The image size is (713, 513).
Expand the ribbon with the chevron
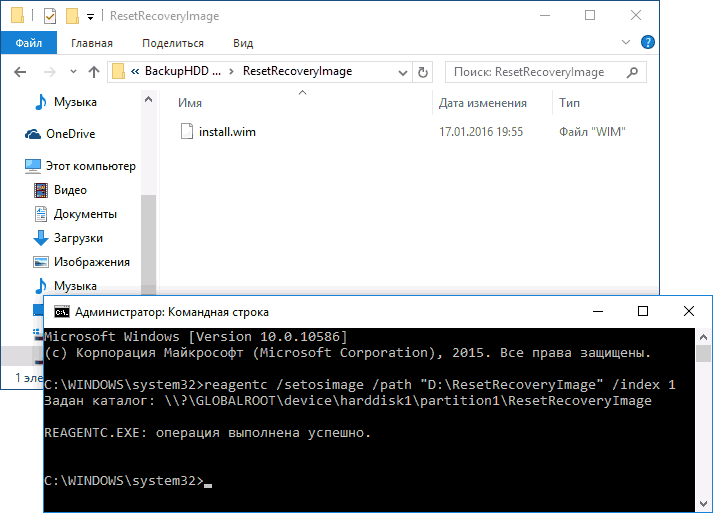[628, 42]
